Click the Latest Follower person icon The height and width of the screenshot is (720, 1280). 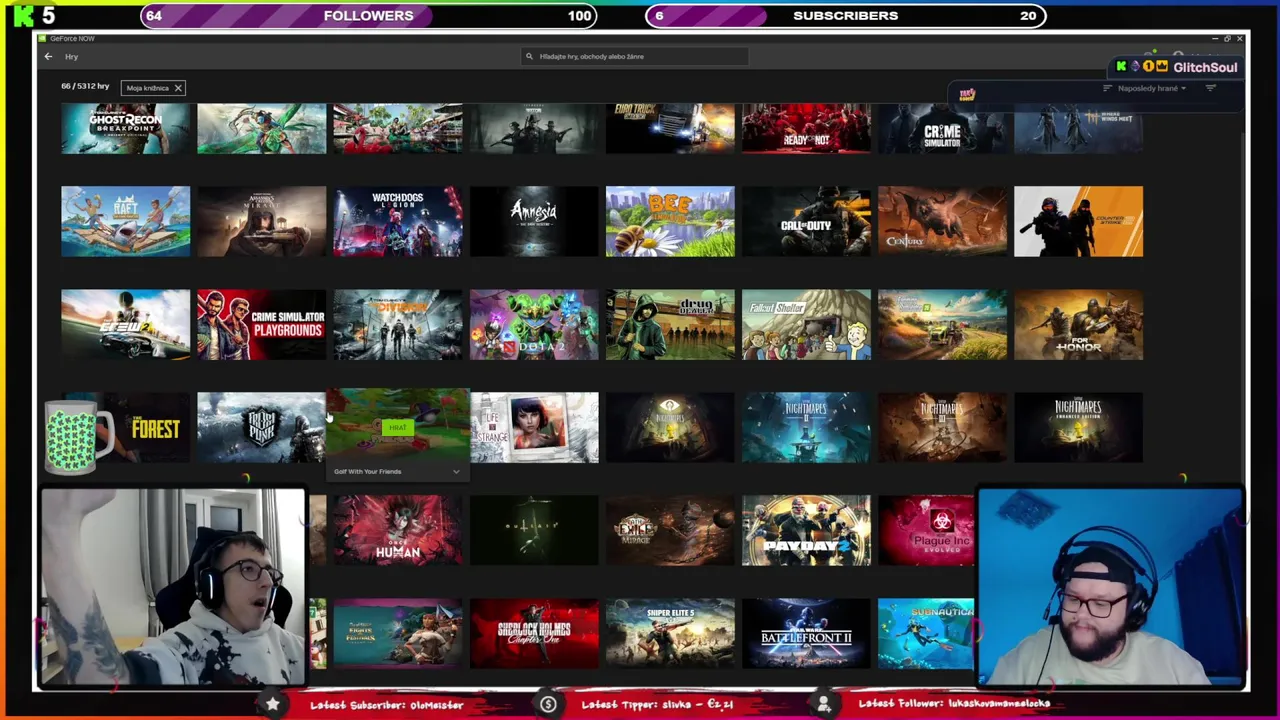pos(824,704)
